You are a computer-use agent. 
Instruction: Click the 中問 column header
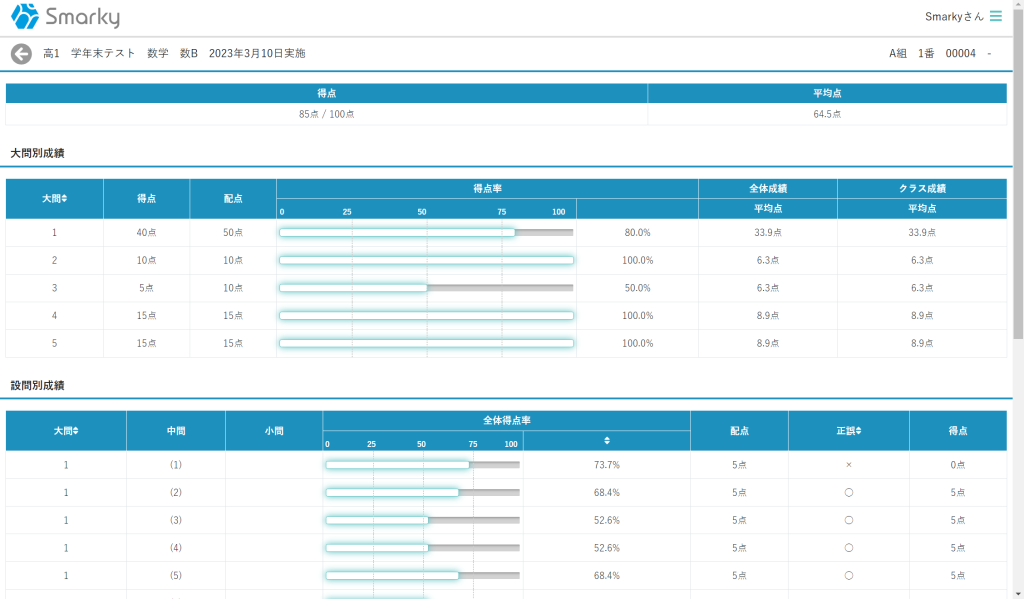[176, 430]
